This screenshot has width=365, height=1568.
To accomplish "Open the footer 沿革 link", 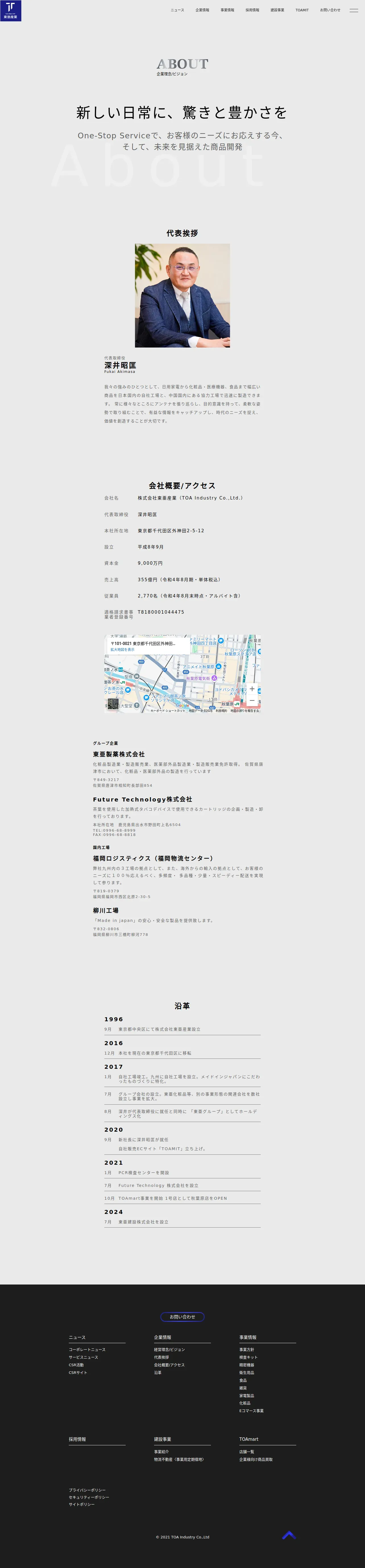I will (157, 1373).
